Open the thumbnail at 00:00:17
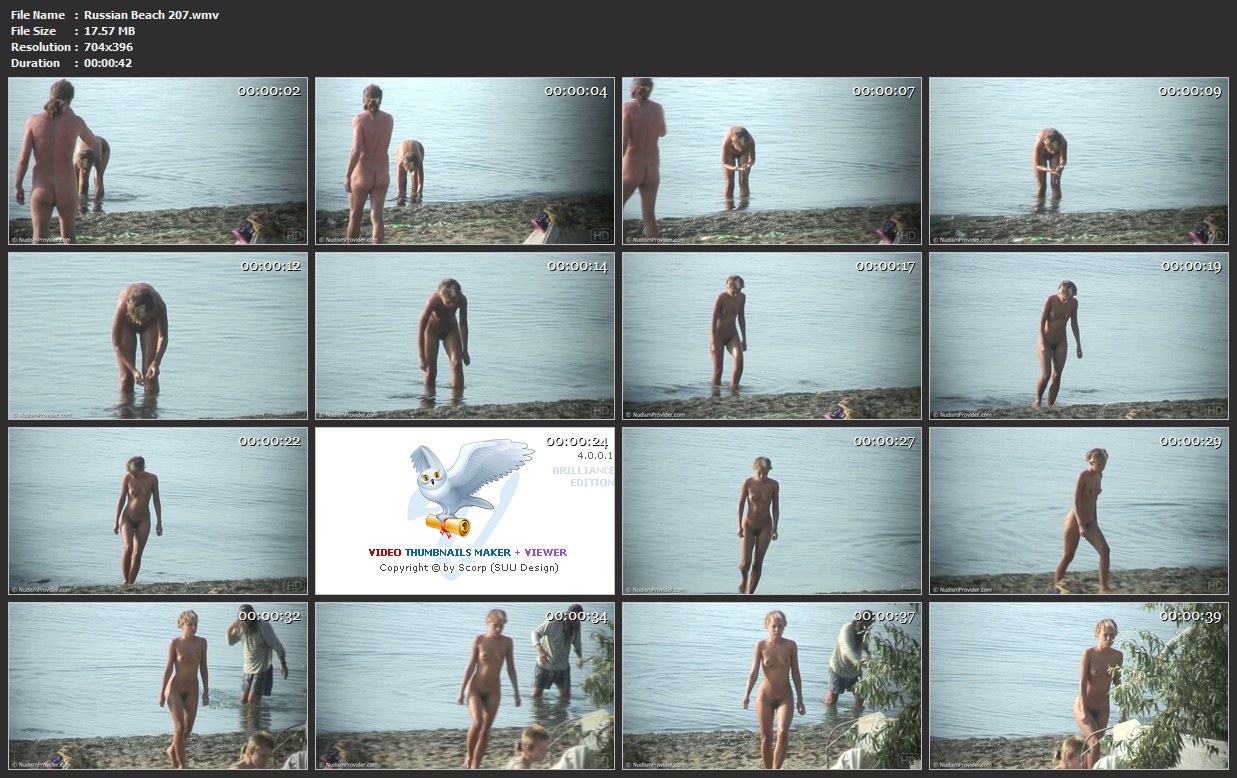The image size is (1237, 778). [772, 336]
